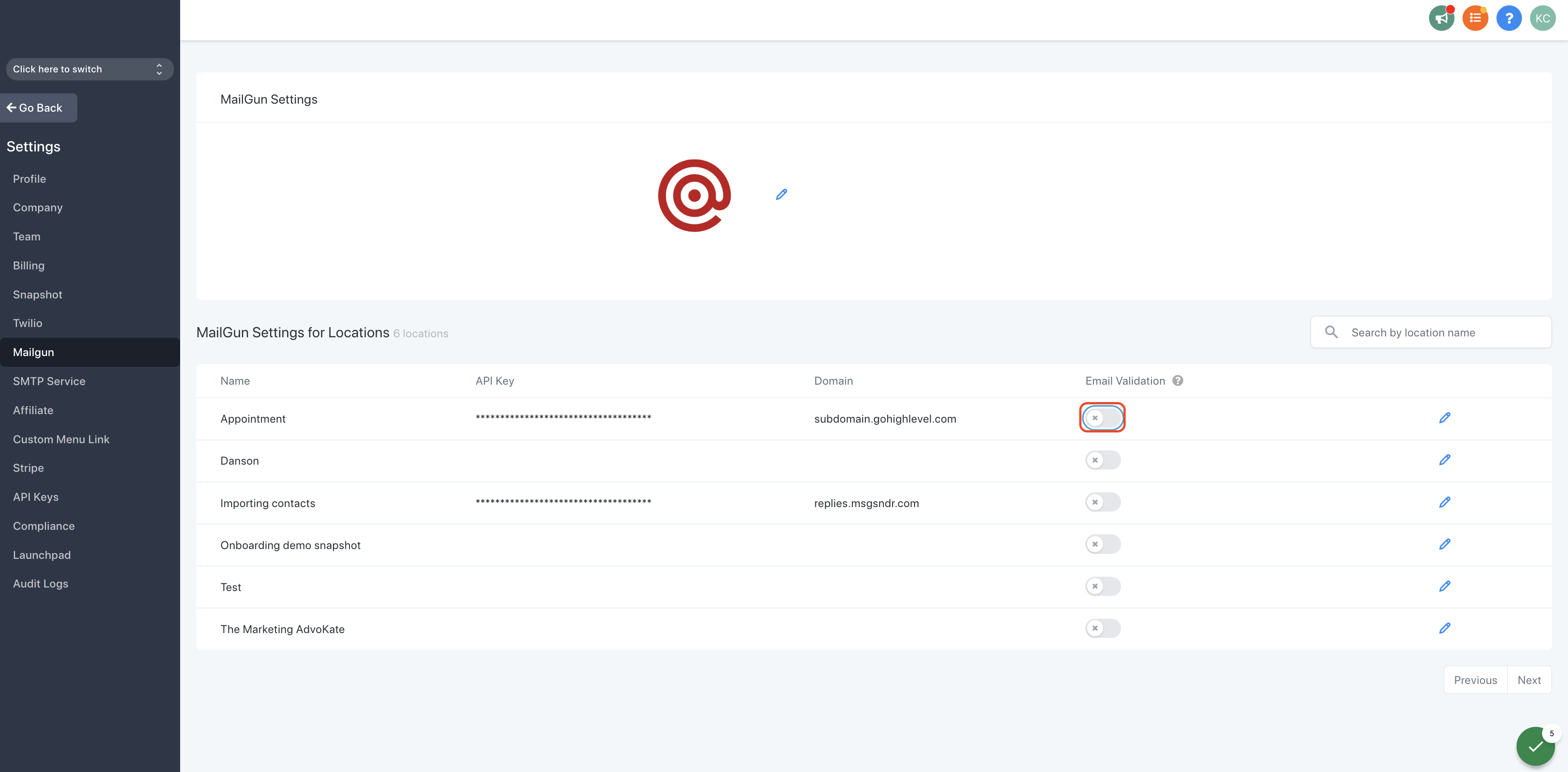Toggle email validation for Appointment

click(x=1102, y=418)
